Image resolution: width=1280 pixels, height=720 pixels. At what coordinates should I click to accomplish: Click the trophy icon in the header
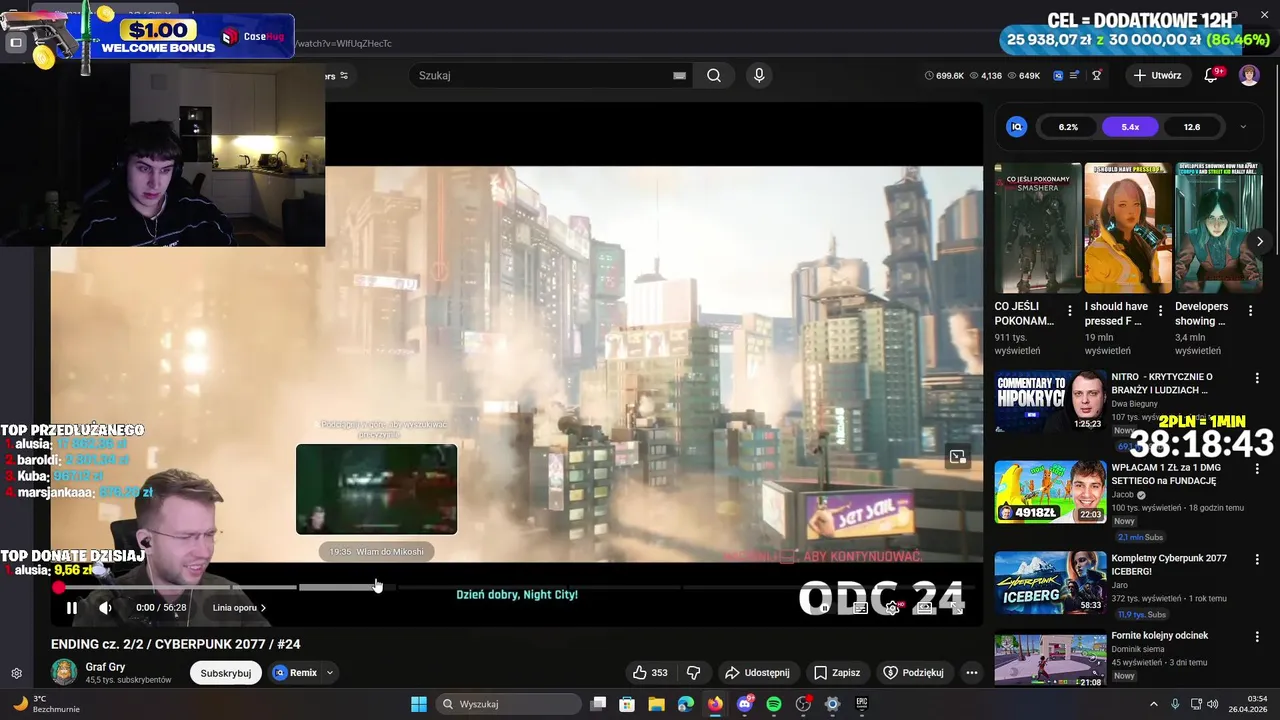1097,75
